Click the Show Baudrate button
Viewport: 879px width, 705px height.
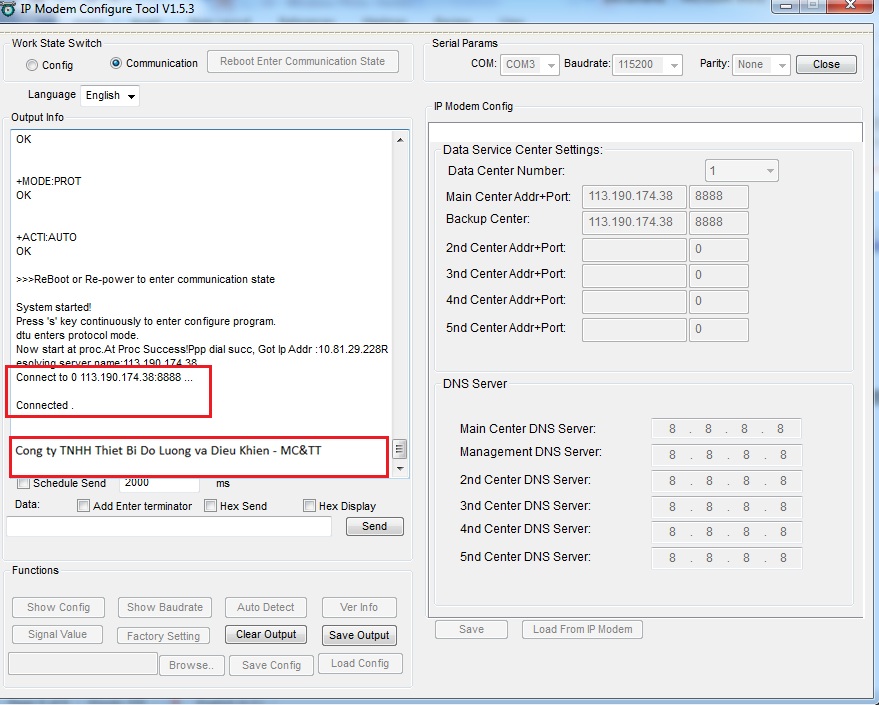point(165,607)
